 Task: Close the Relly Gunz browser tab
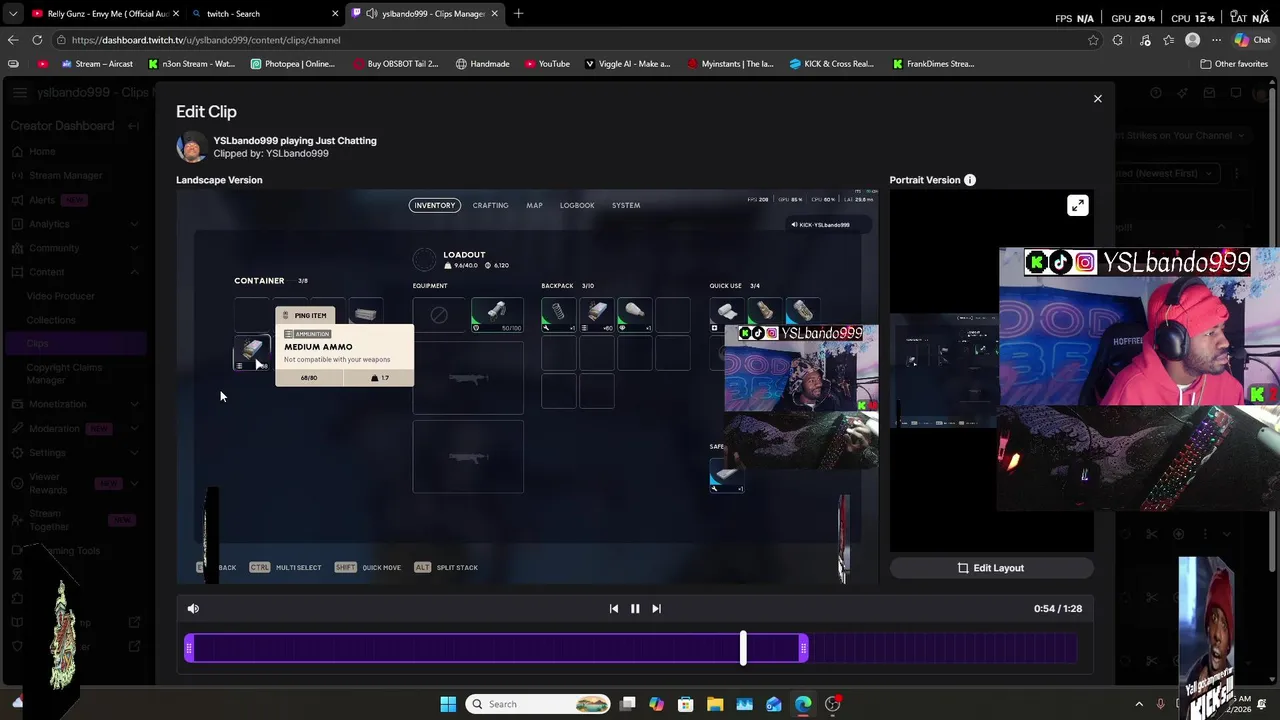pyautogui.click(x=175, y=14)
